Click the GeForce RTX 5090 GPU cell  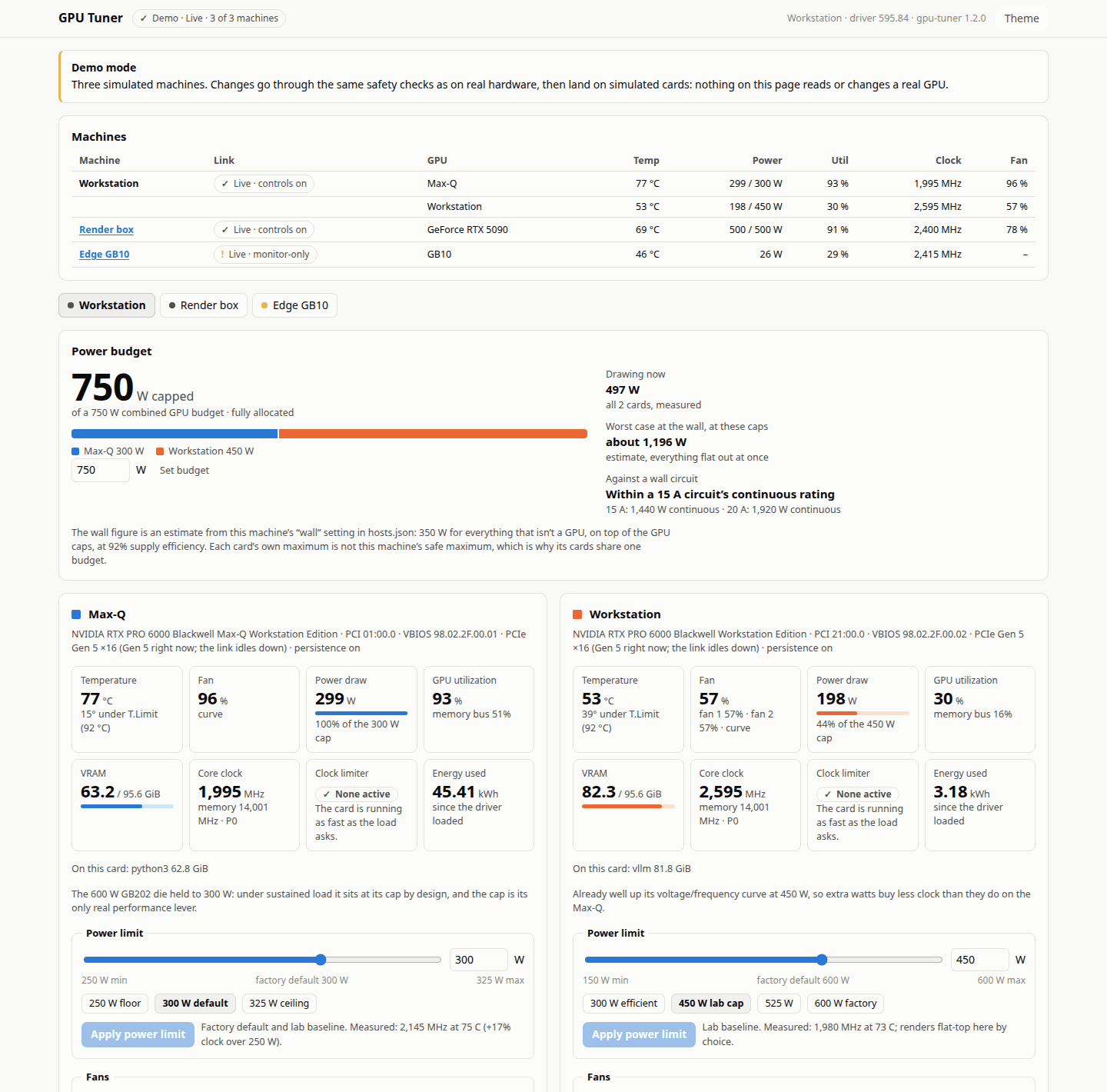click(467, 230)
